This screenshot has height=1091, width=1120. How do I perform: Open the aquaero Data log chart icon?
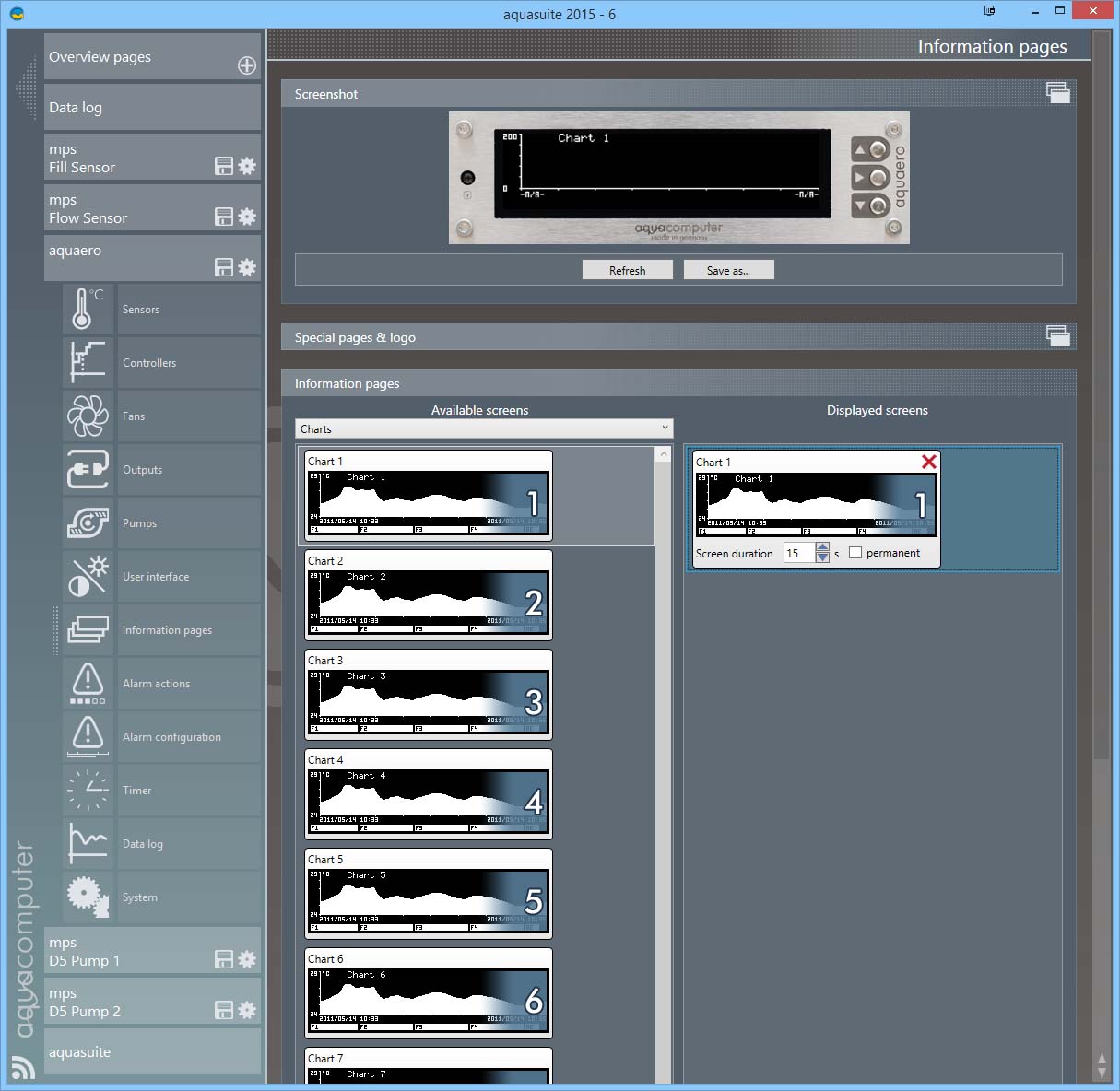pos(88,844)
